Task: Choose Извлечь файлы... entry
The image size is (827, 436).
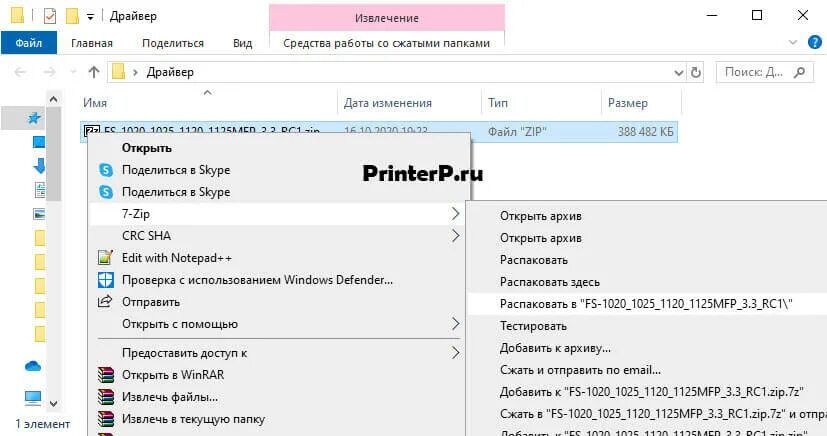Action: coord(277,397)
